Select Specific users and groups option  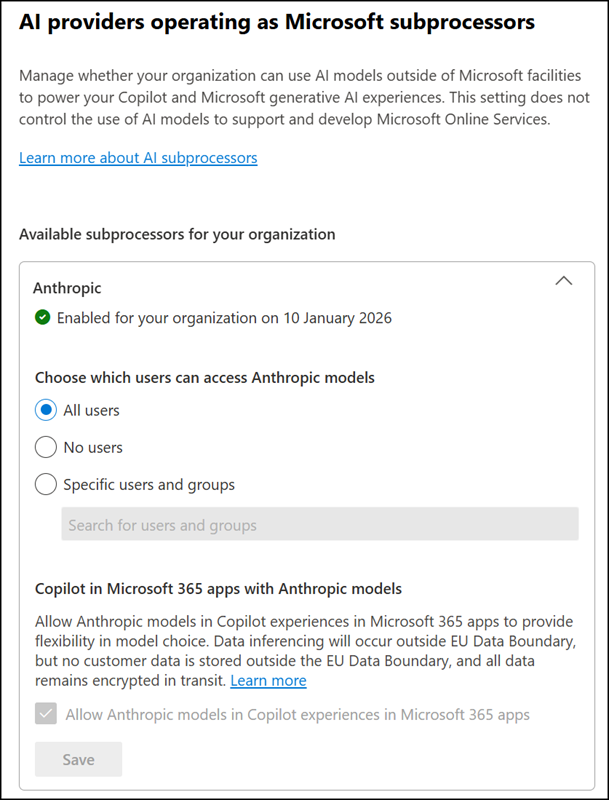click(x=45, y=484)
